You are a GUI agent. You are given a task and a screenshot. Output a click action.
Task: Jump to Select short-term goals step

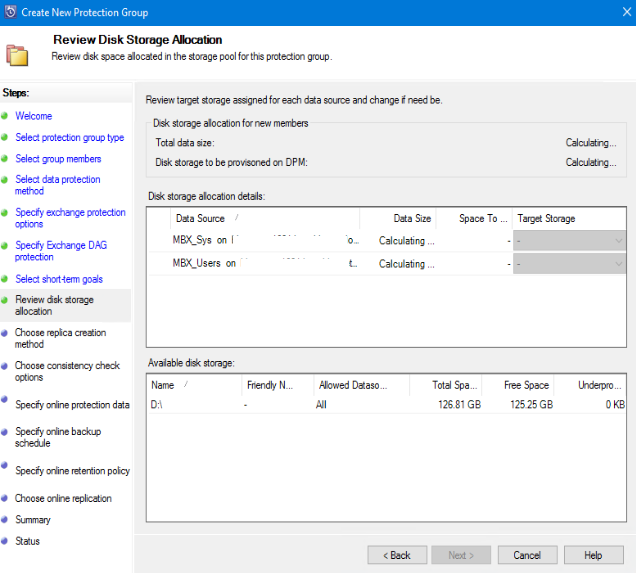tap(59, 279)
